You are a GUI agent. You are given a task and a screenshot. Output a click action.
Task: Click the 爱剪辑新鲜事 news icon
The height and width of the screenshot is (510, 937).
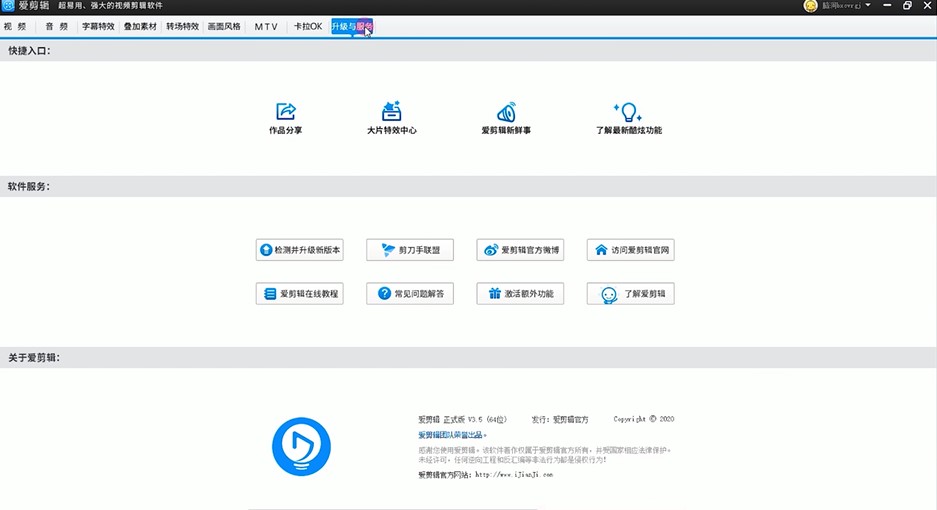(506, 111)
